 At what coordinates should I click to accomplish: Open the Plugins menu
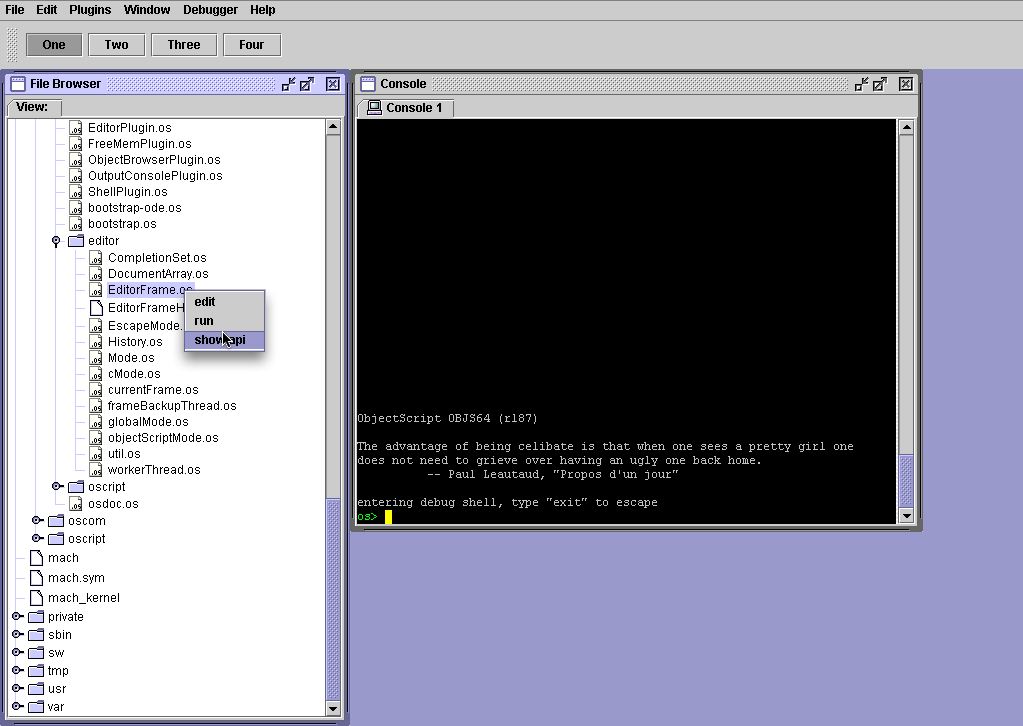[90, 10]
